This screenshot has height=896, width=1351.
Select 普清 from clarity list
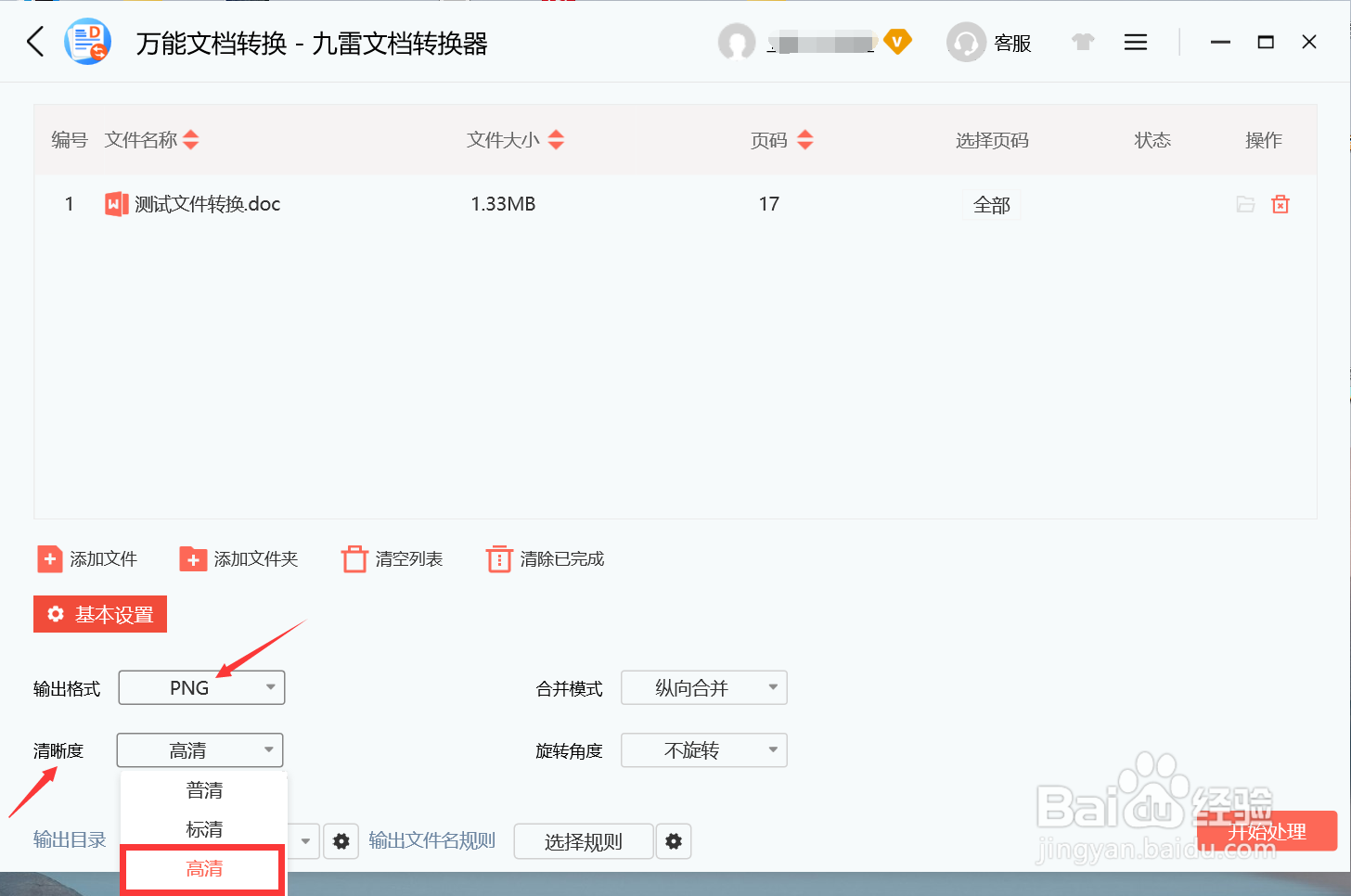pos(204,790)
